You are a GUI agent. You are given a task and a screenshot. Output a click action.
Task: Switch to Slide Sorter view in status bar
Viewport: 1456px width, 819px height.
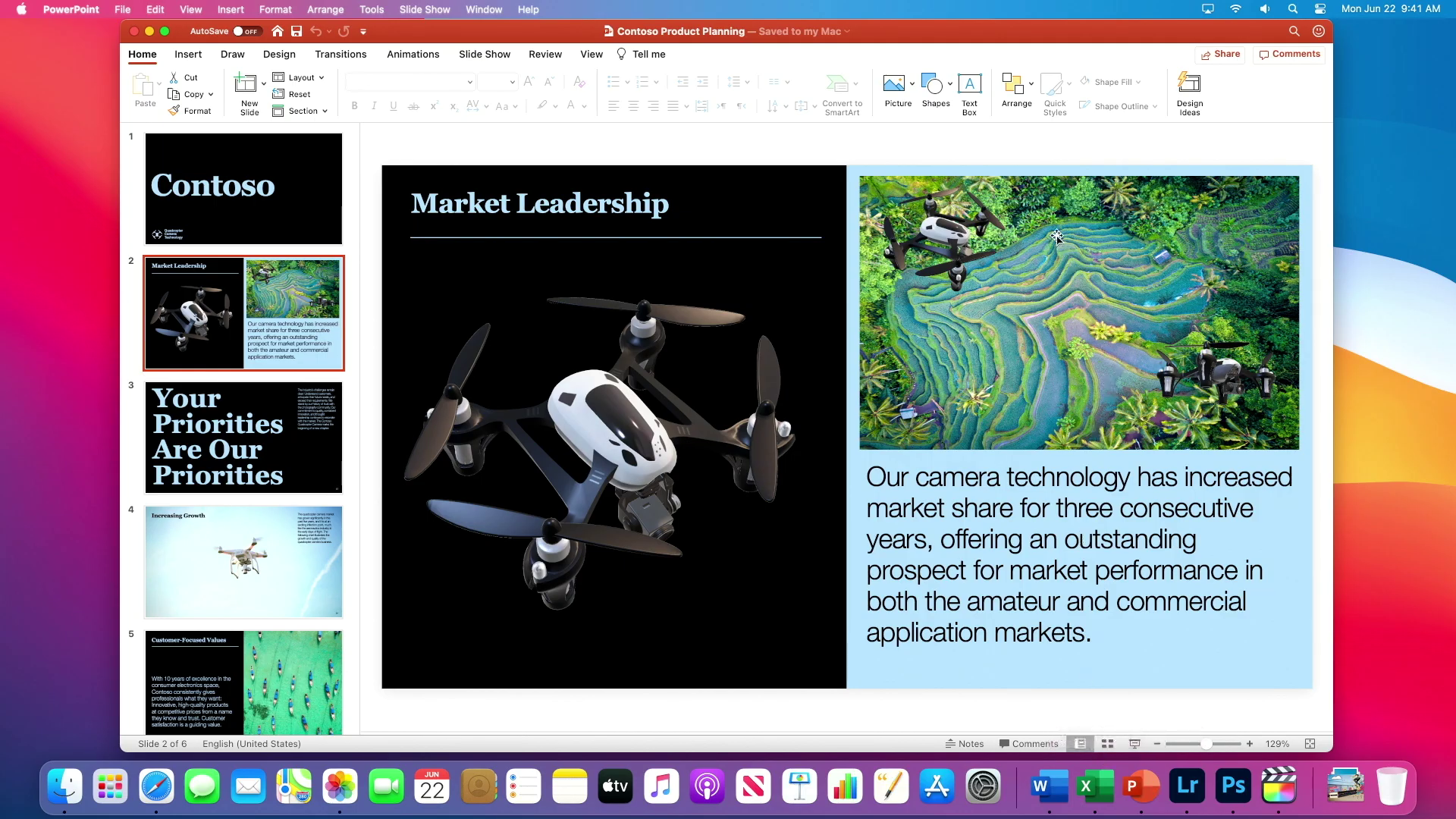point(1107,744)
